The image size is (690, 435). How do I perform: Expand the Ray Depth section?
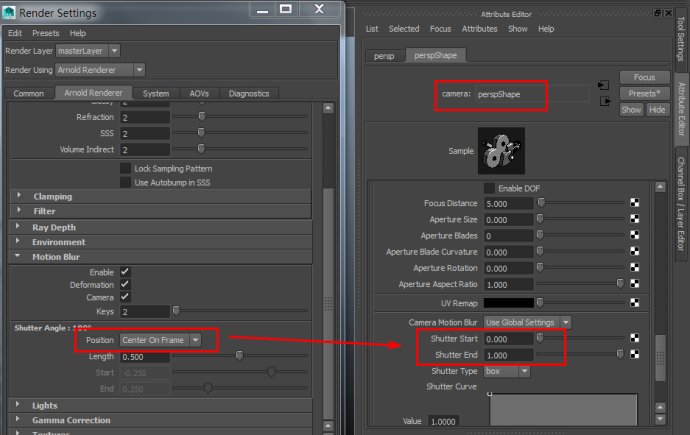(x=18, y=227)
